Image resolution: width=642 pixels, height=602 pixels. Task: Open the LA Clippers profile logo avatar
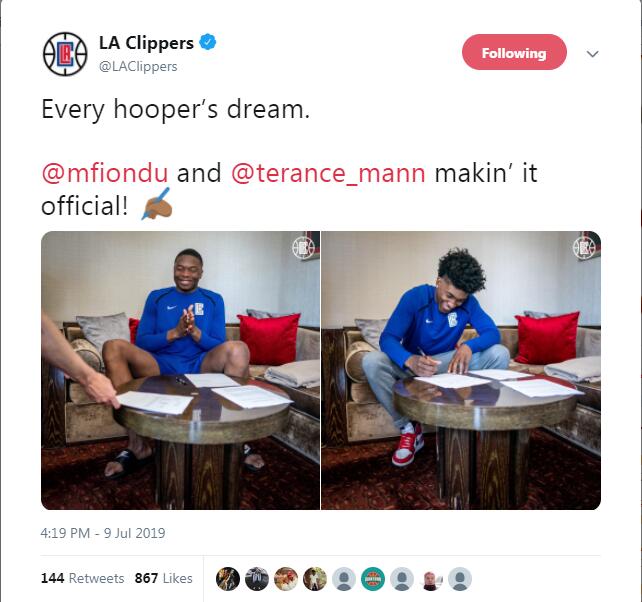(65, 54)
